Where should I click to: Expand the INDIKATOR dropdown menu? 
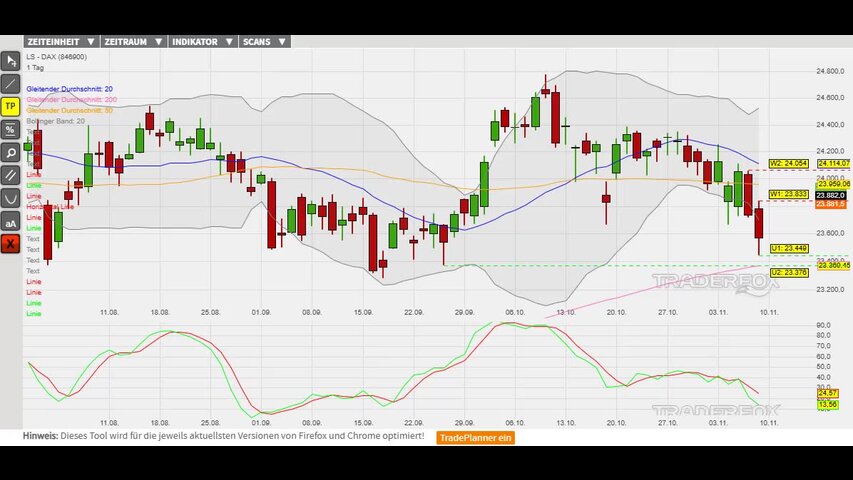pos(202,42)
